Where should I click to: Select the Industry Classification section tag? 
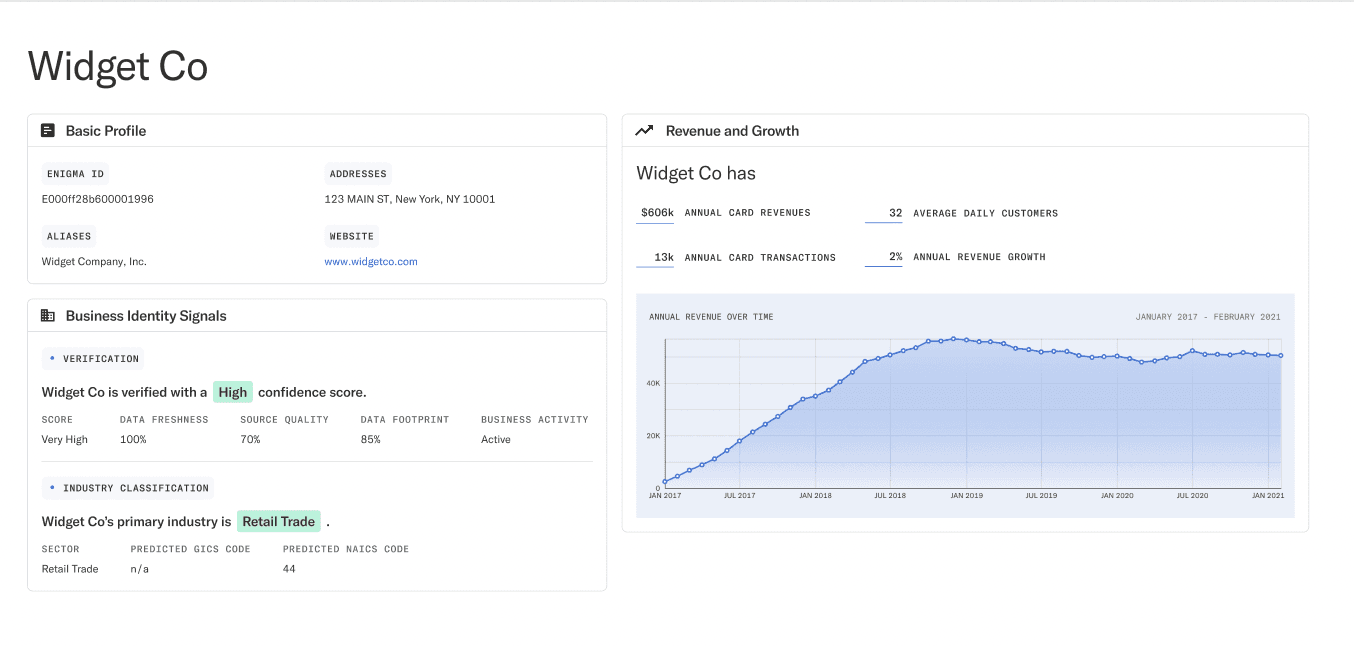pos(128,488)
